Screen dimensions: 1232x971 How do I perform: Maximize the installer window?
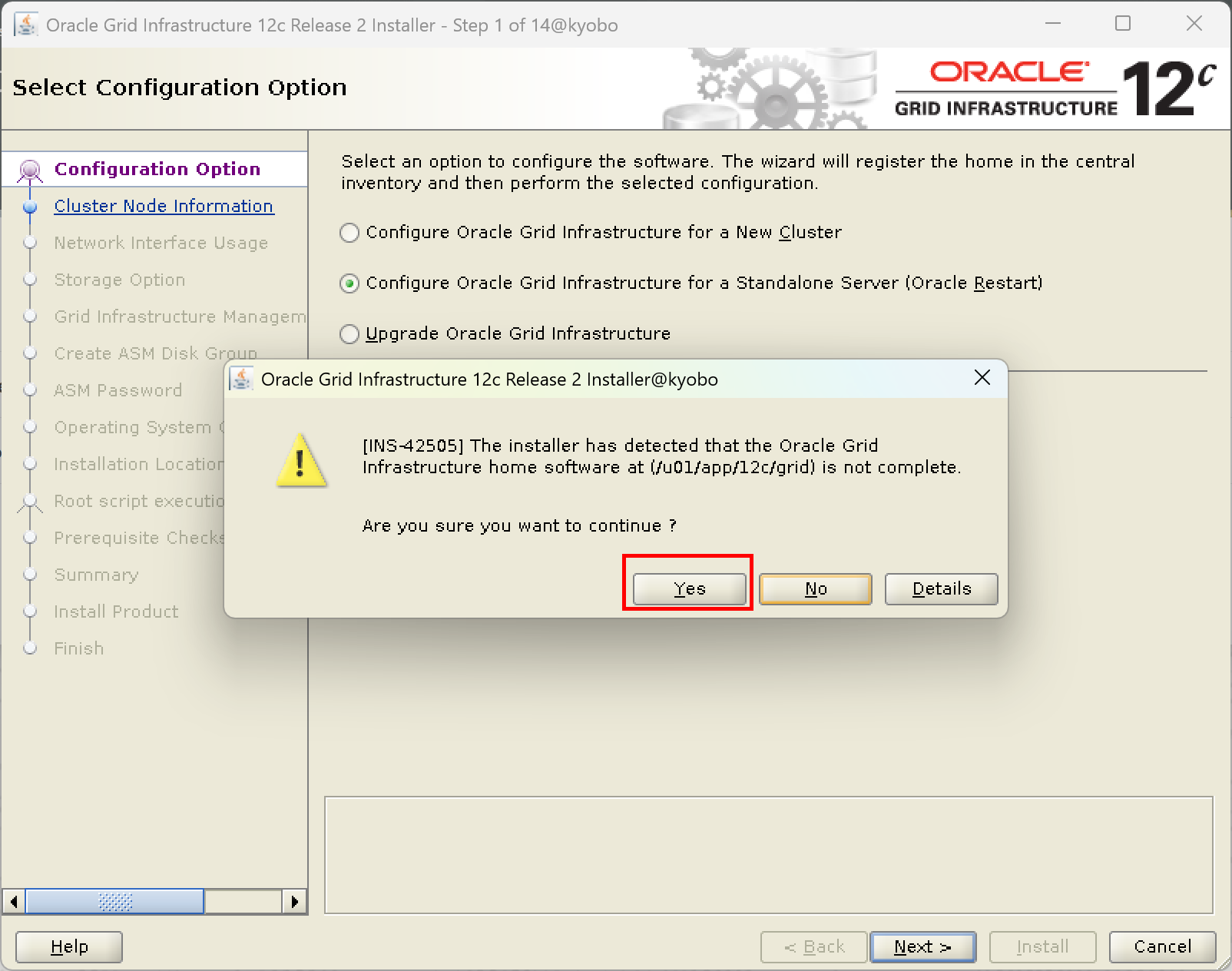pos(1123,24)
